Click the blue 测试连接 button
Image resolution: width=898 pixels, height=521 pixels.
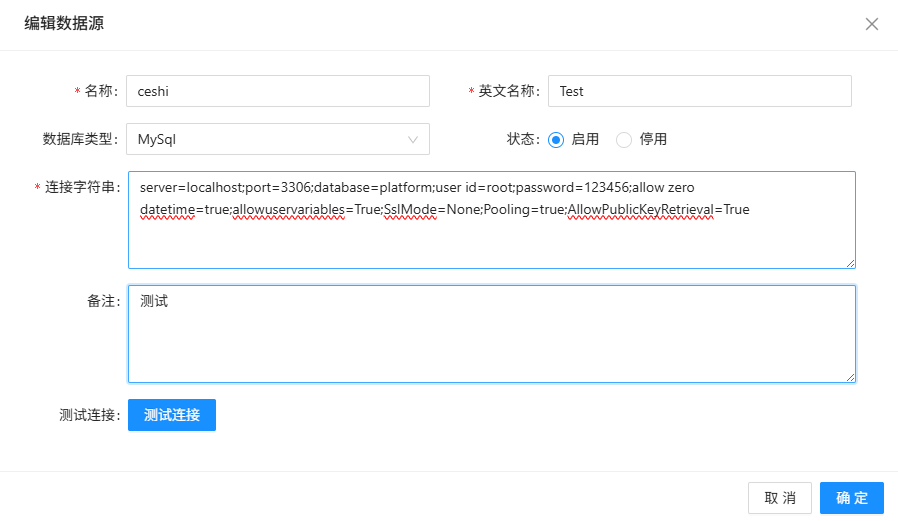point(172,415)
